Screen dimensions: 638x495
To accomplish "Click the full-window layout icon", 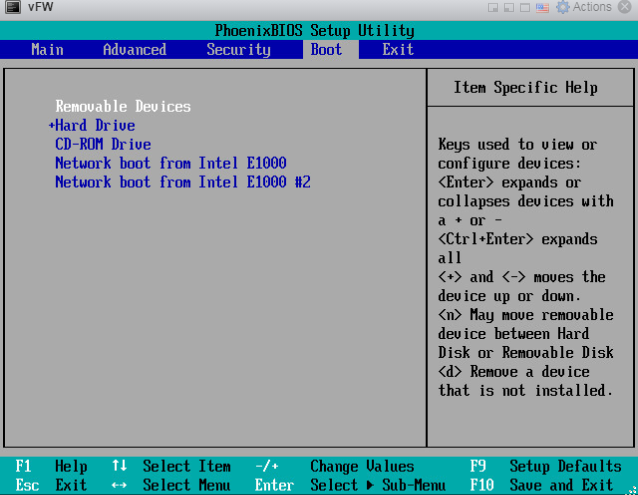I will click(525, 8).
